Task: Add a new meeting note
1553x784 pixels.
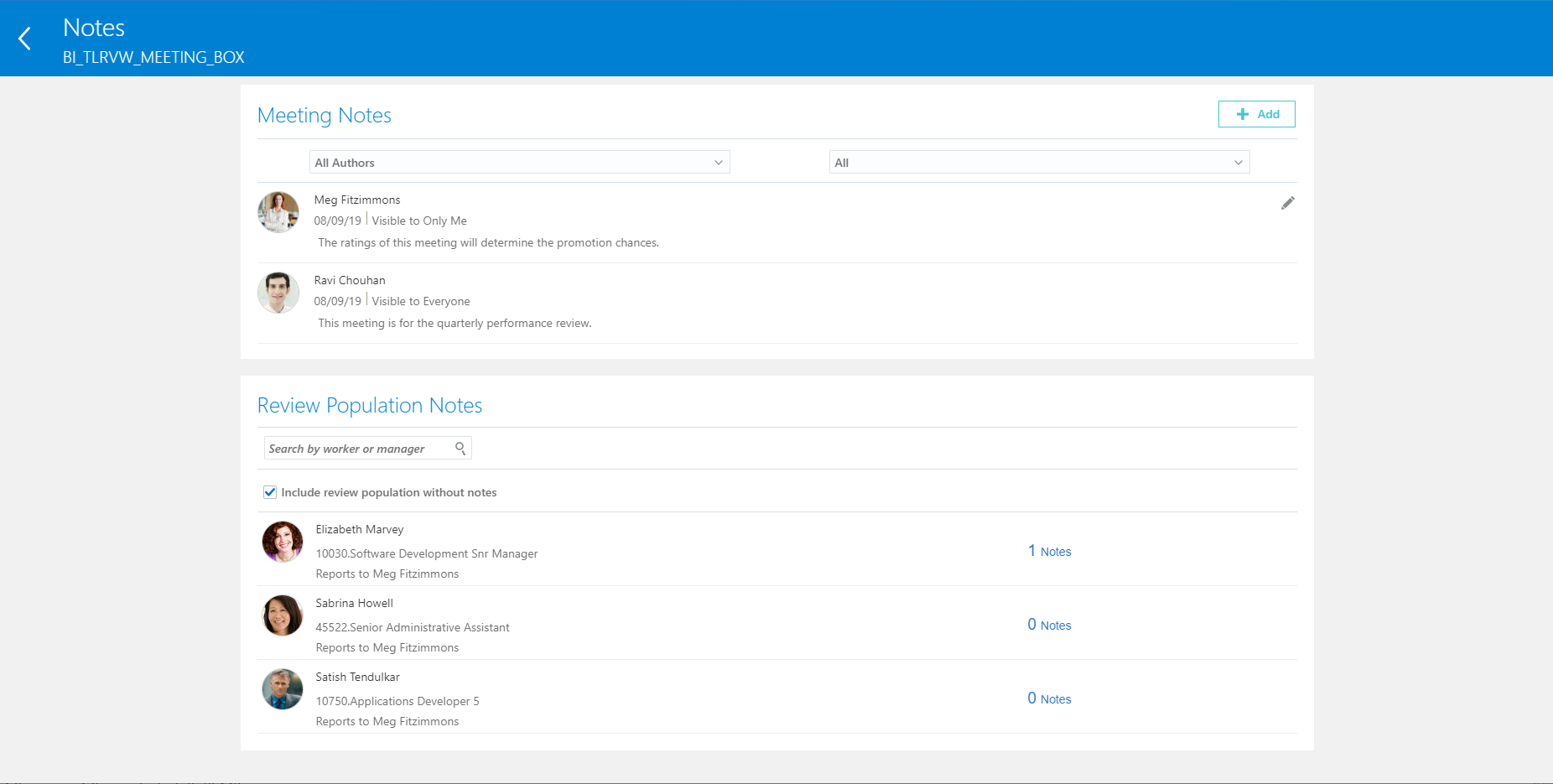Action: coord(1256,114)
